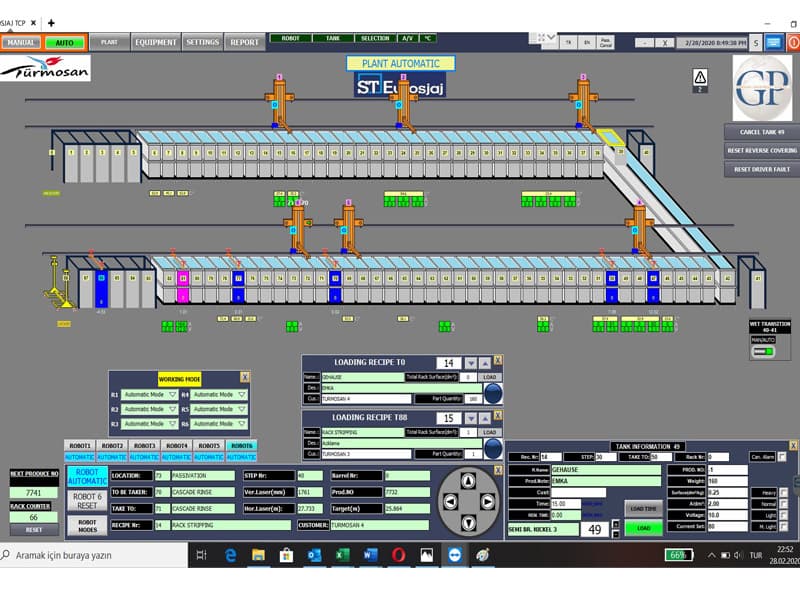Click the warning triangle alarm icon
Screen dimensions: 800x600
[x=701, y=76]
